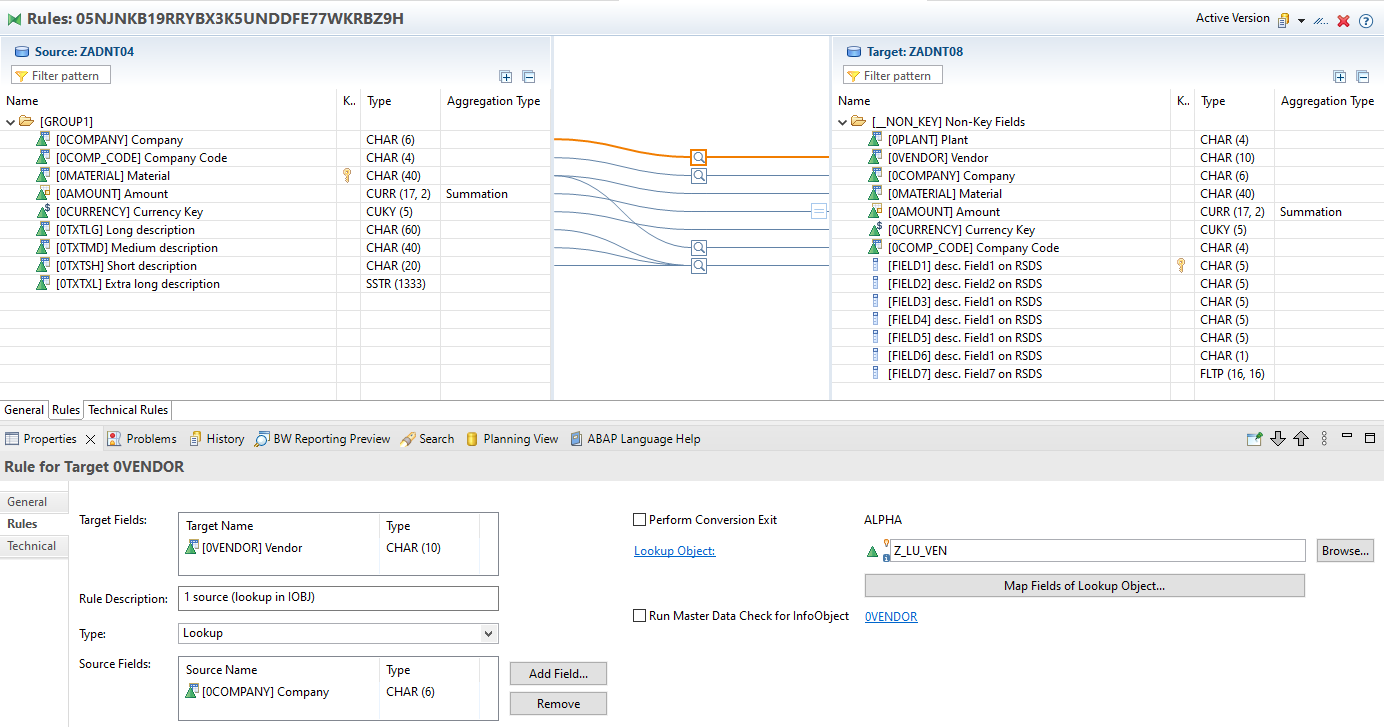This screenshot has height=727, width=1384.
Task: Collapse all nodes in the Target ZADNT08 panel
Action: click(x=1362, y=76)
